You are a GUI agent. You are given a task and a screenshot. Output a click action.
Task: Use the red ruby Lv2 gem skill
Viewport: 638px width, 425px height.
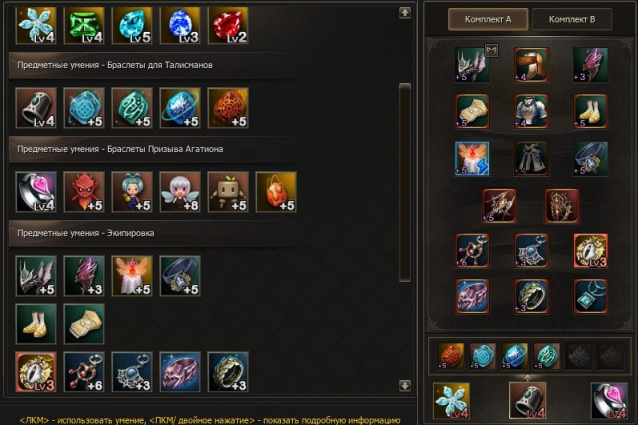[x=228, y=24]
